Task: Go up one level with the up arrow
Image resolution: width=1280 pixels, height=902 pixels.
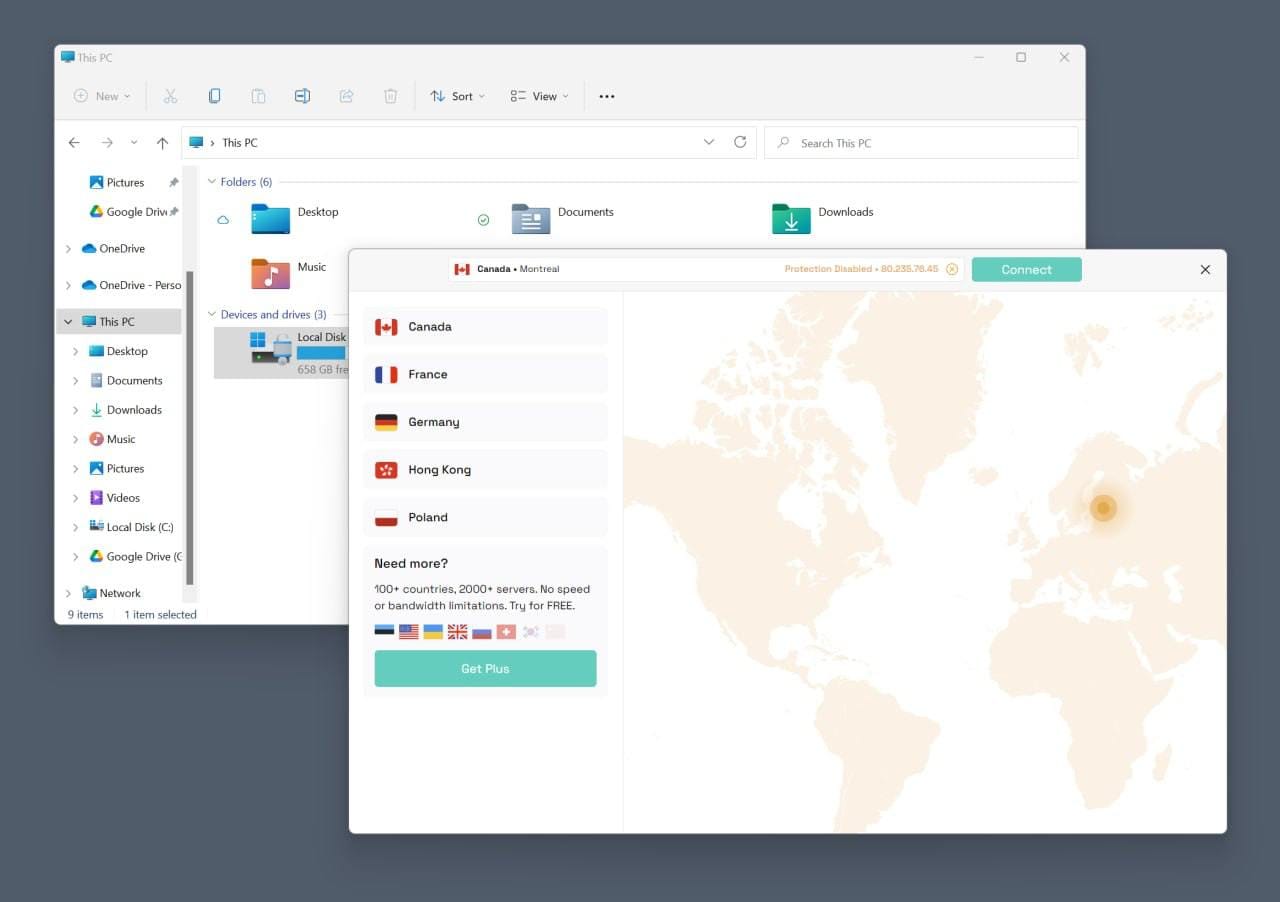Action: tap(162, 142)
